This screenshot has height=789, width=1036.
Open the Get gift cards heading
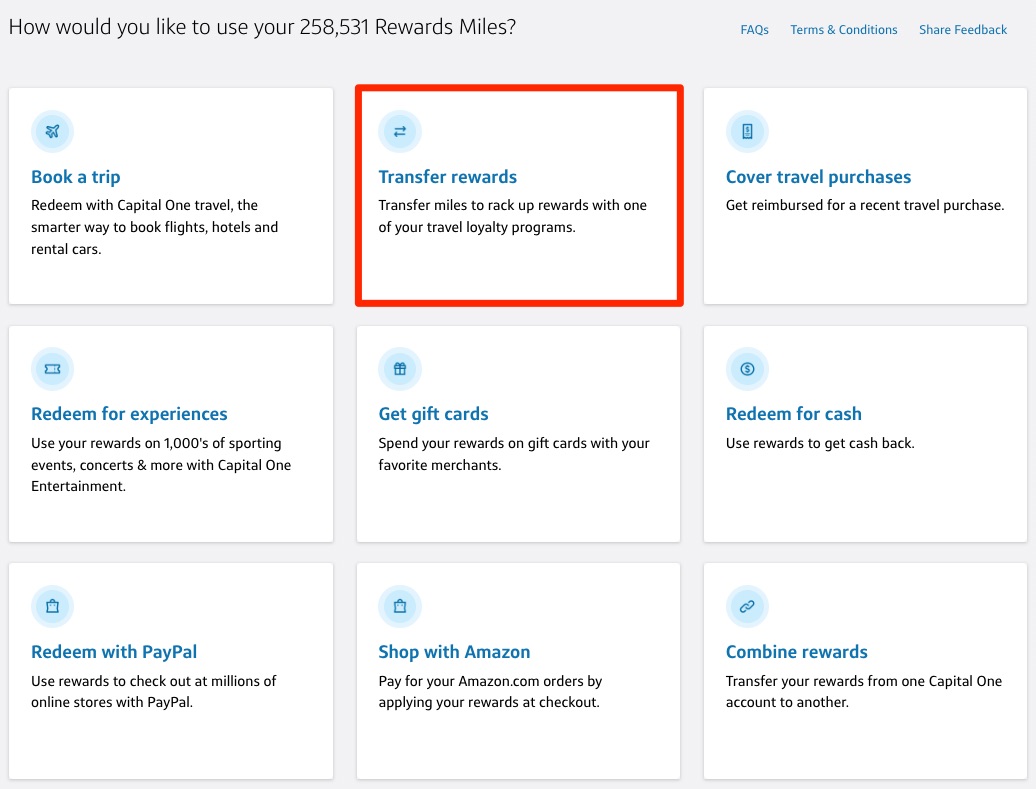[433, 414]
